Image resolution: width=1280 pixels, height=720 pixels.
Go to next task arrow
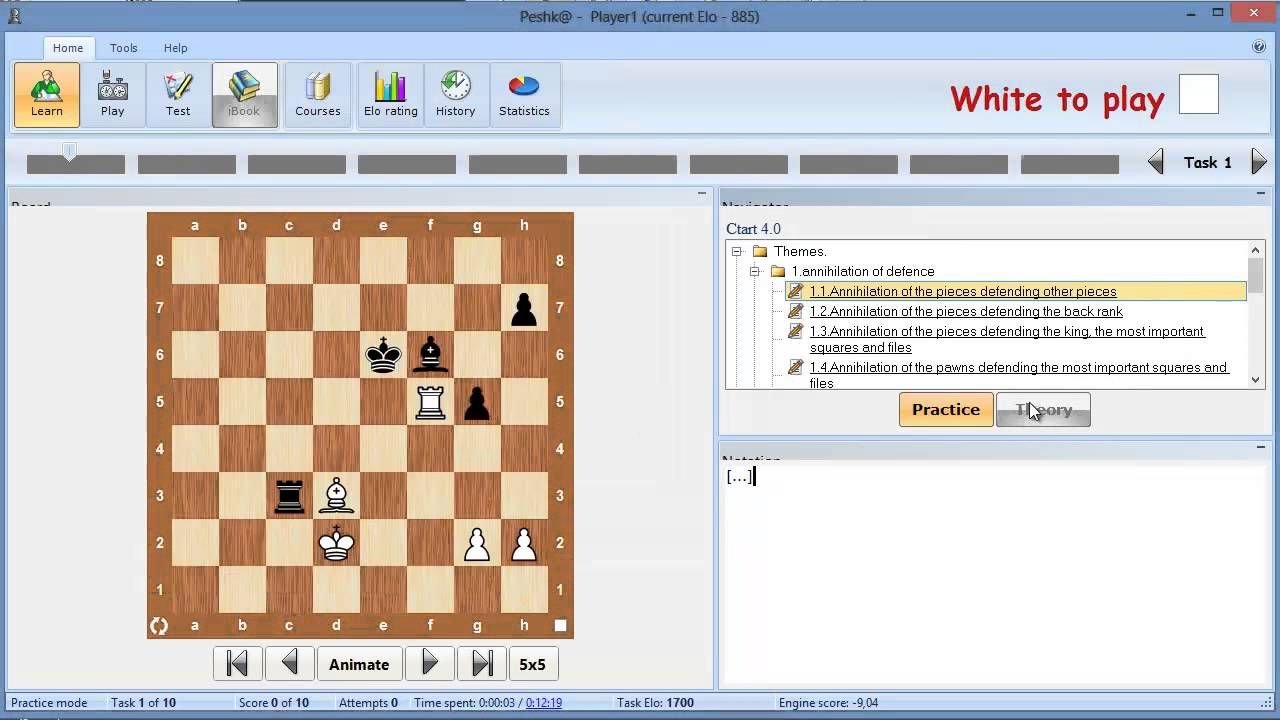click(x=1259, y=162)
